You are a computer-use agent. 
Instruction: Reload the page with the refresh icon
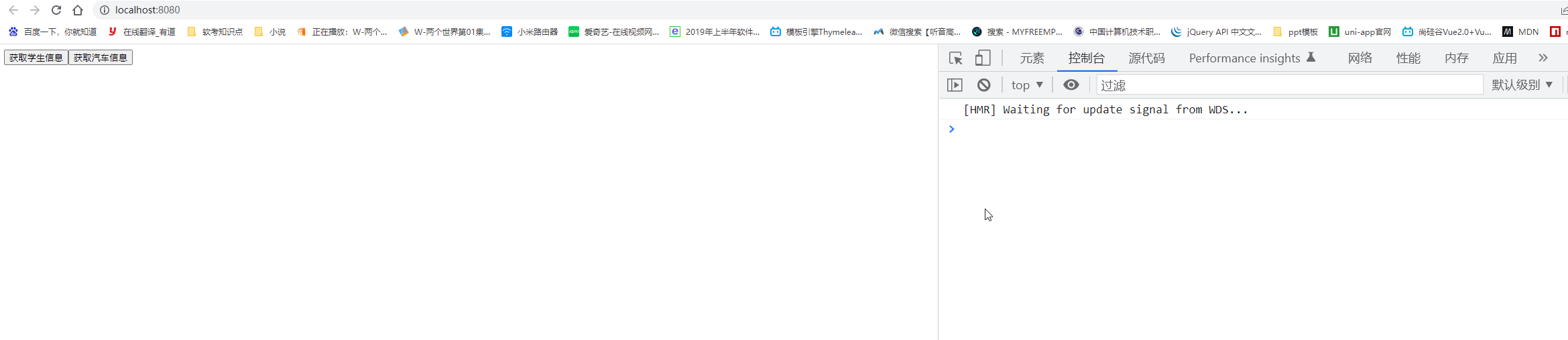pos(56,10)
